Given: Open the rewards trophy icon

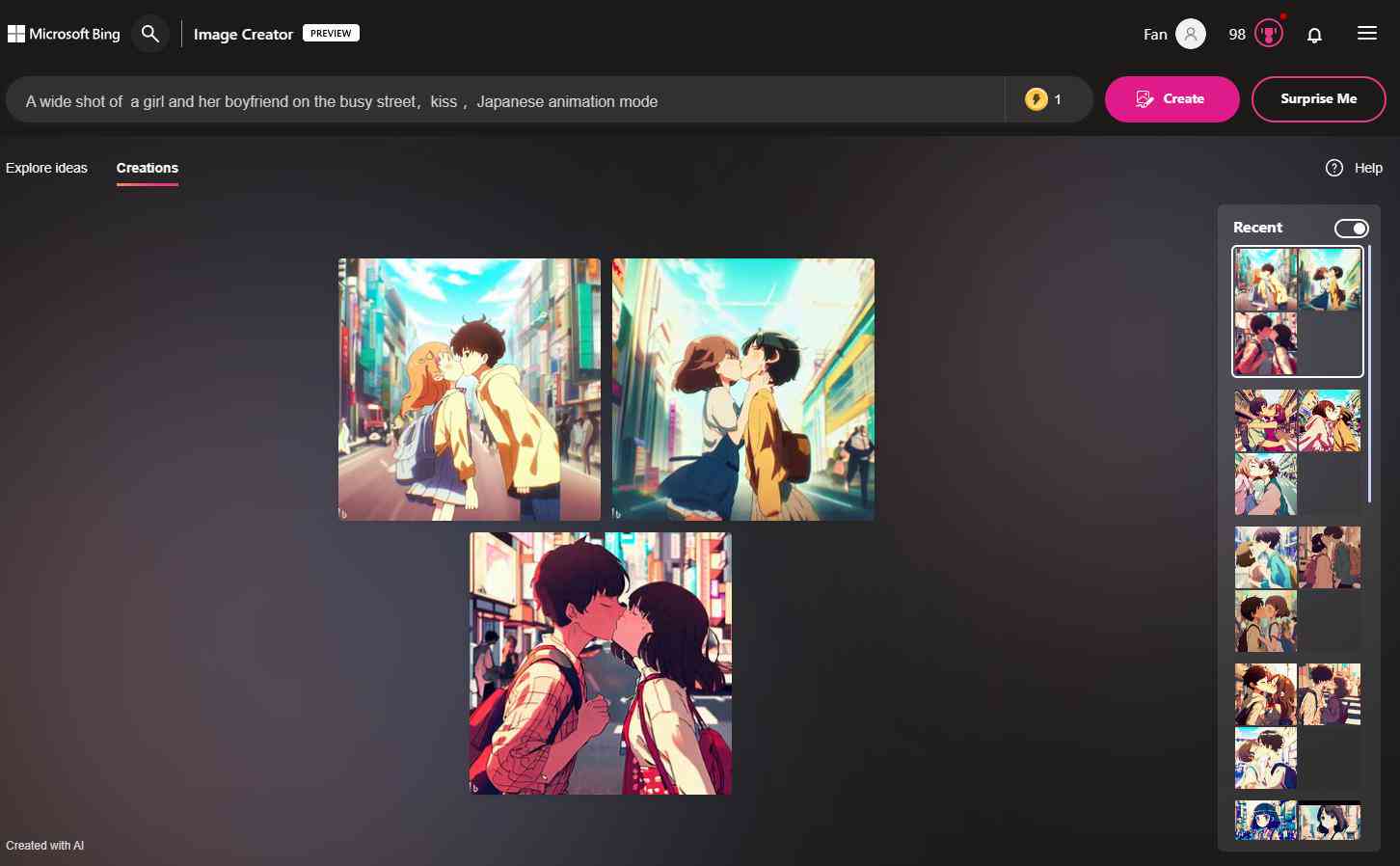Looking at the screenshot, I should pyautogui.click(x=1269, y=34).
